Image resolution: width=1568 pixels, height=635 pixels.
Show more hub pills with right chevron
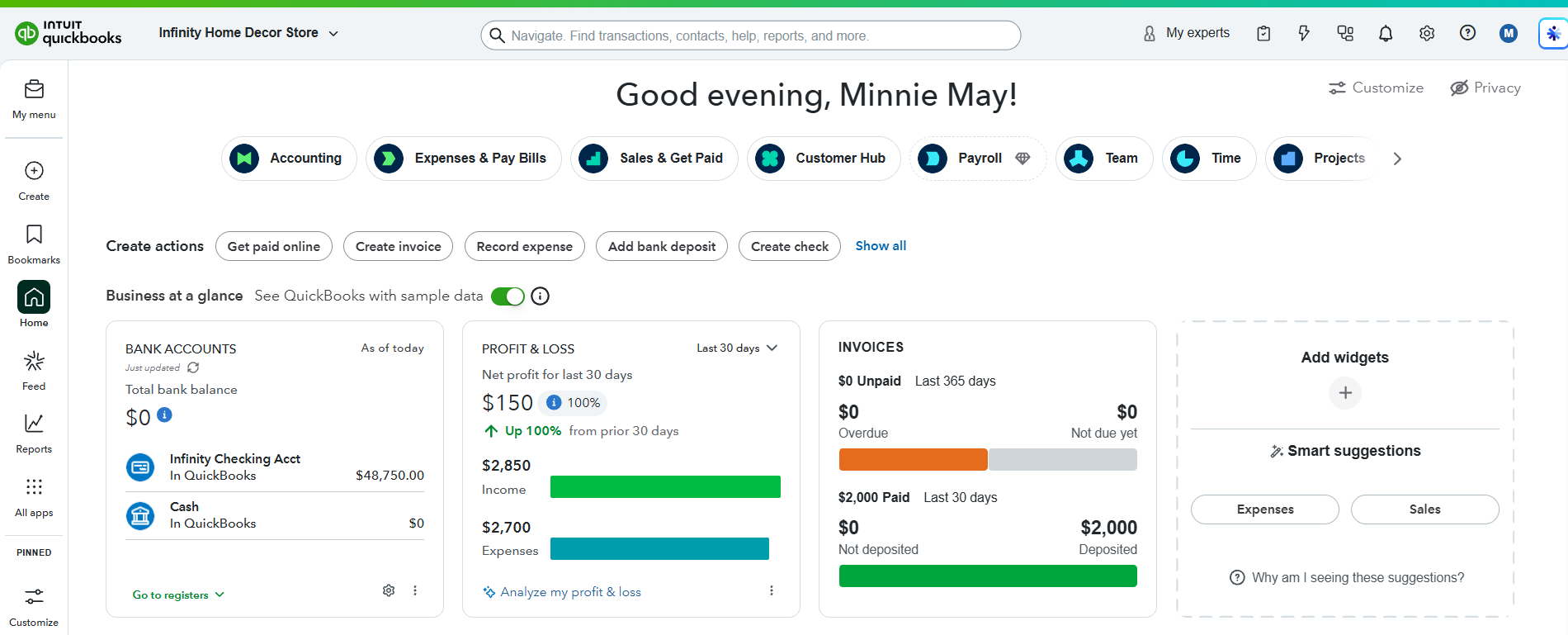(1397, 159)
